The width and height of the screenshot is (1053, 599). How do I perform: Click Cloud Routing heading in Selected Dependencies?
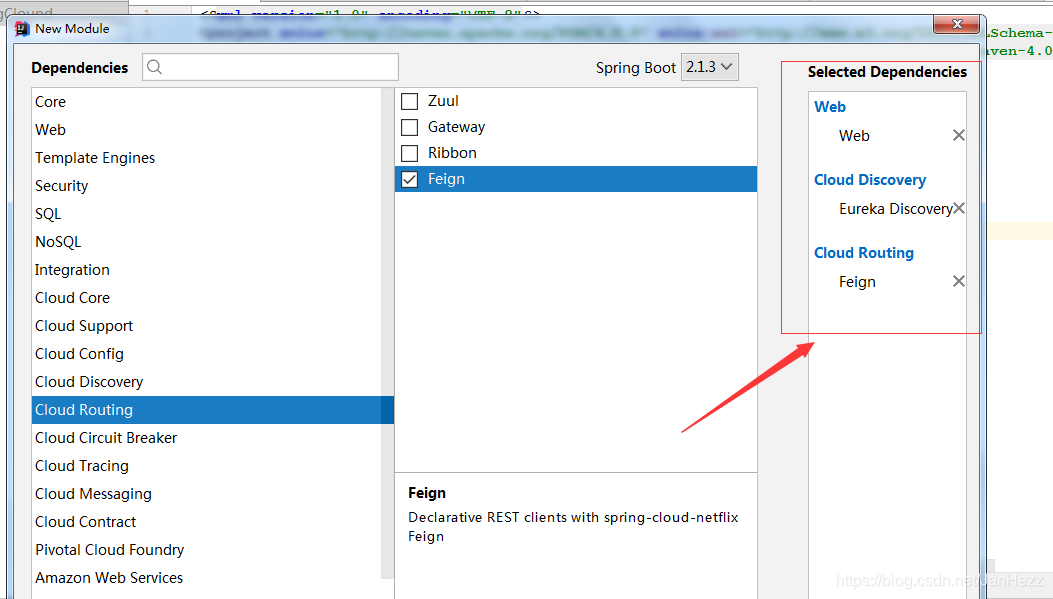tap(864, 253)
